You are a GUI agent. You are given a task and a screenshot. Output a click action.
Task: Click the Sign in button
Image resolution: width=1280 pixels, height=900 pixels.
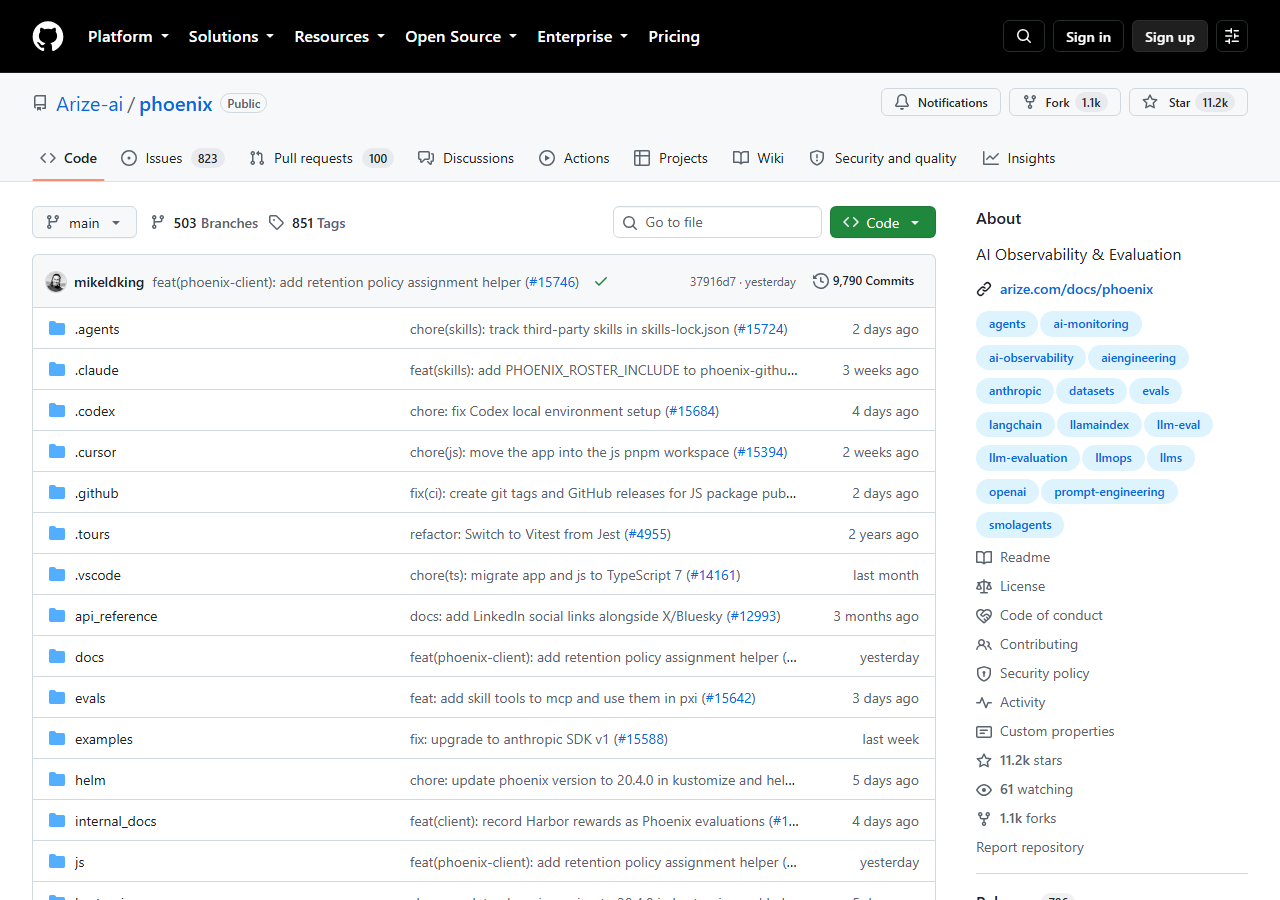pos(1088,36)
